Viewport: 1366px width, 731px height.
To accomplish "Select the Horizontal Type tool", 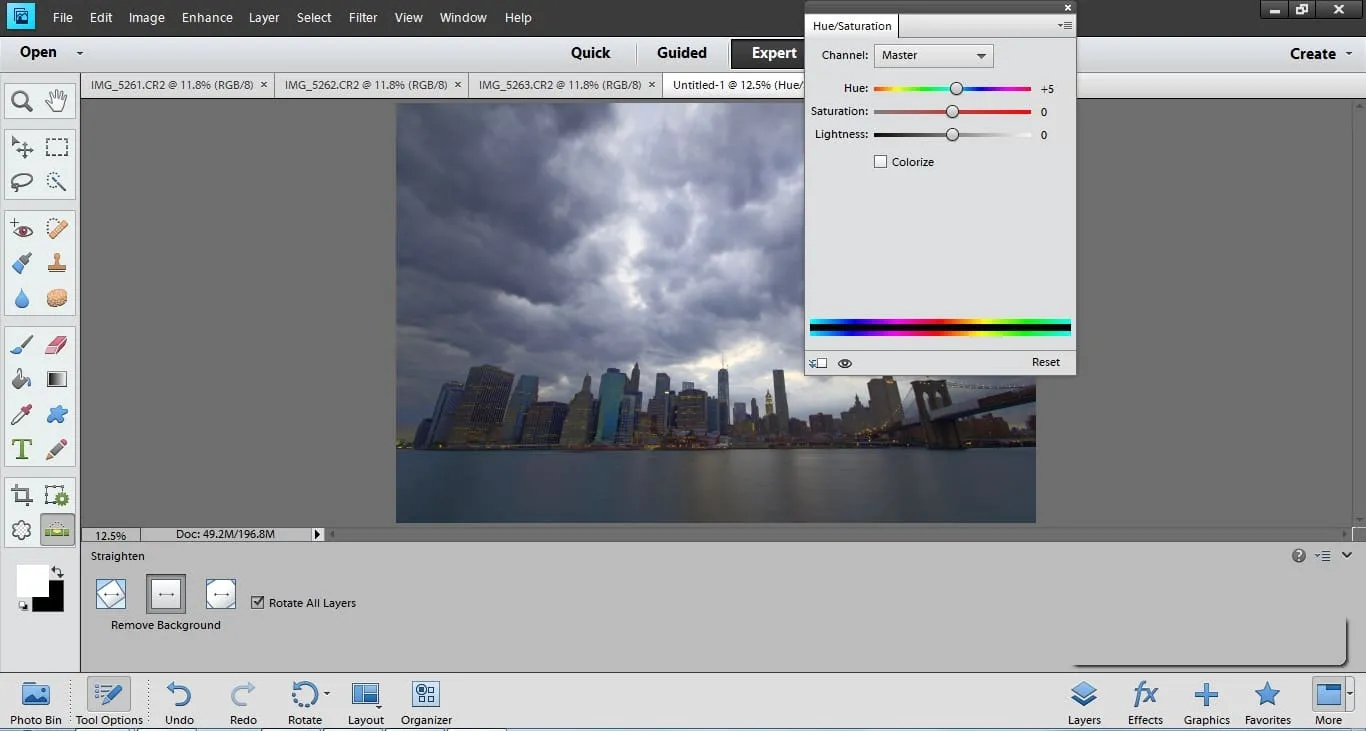I will [22, 449].
